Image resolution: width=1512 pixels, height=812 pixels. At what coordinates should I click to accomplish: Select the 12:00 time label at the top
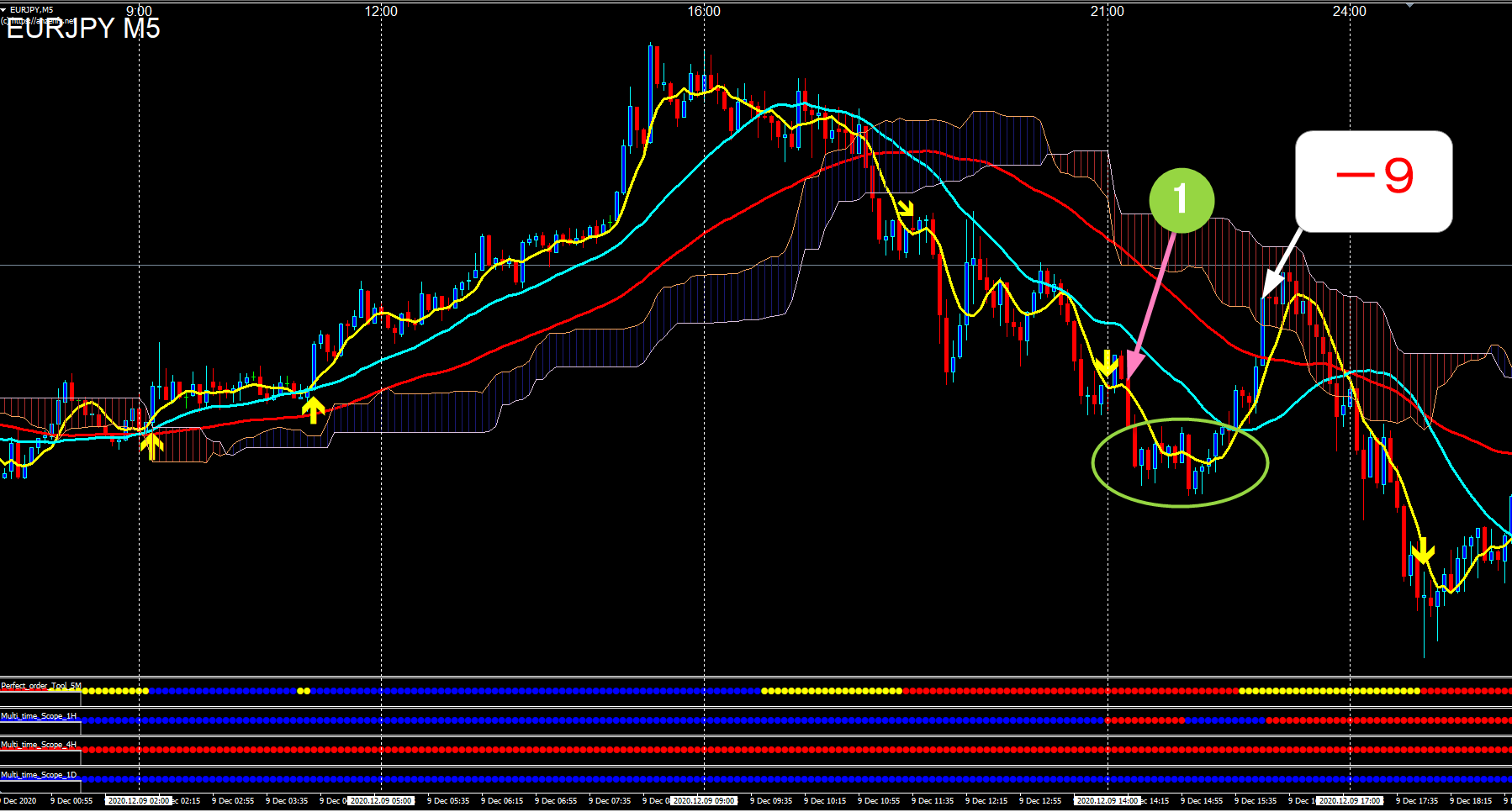click(381, 11)
